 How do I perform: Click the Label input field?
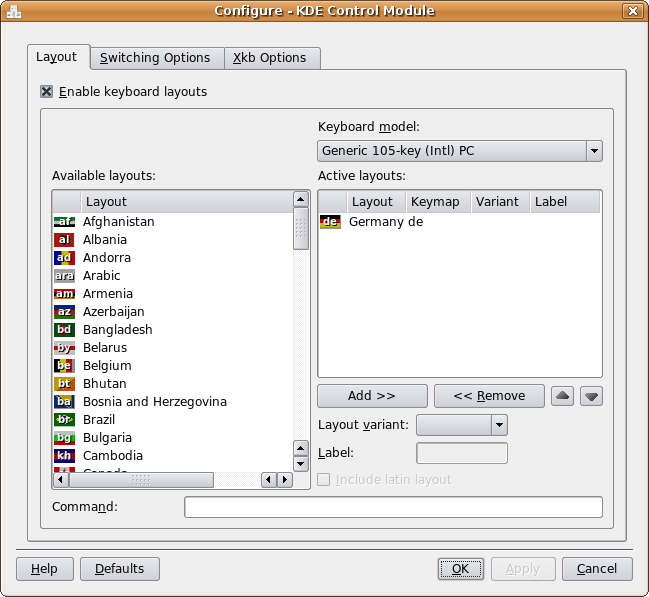tap(462, 453)
